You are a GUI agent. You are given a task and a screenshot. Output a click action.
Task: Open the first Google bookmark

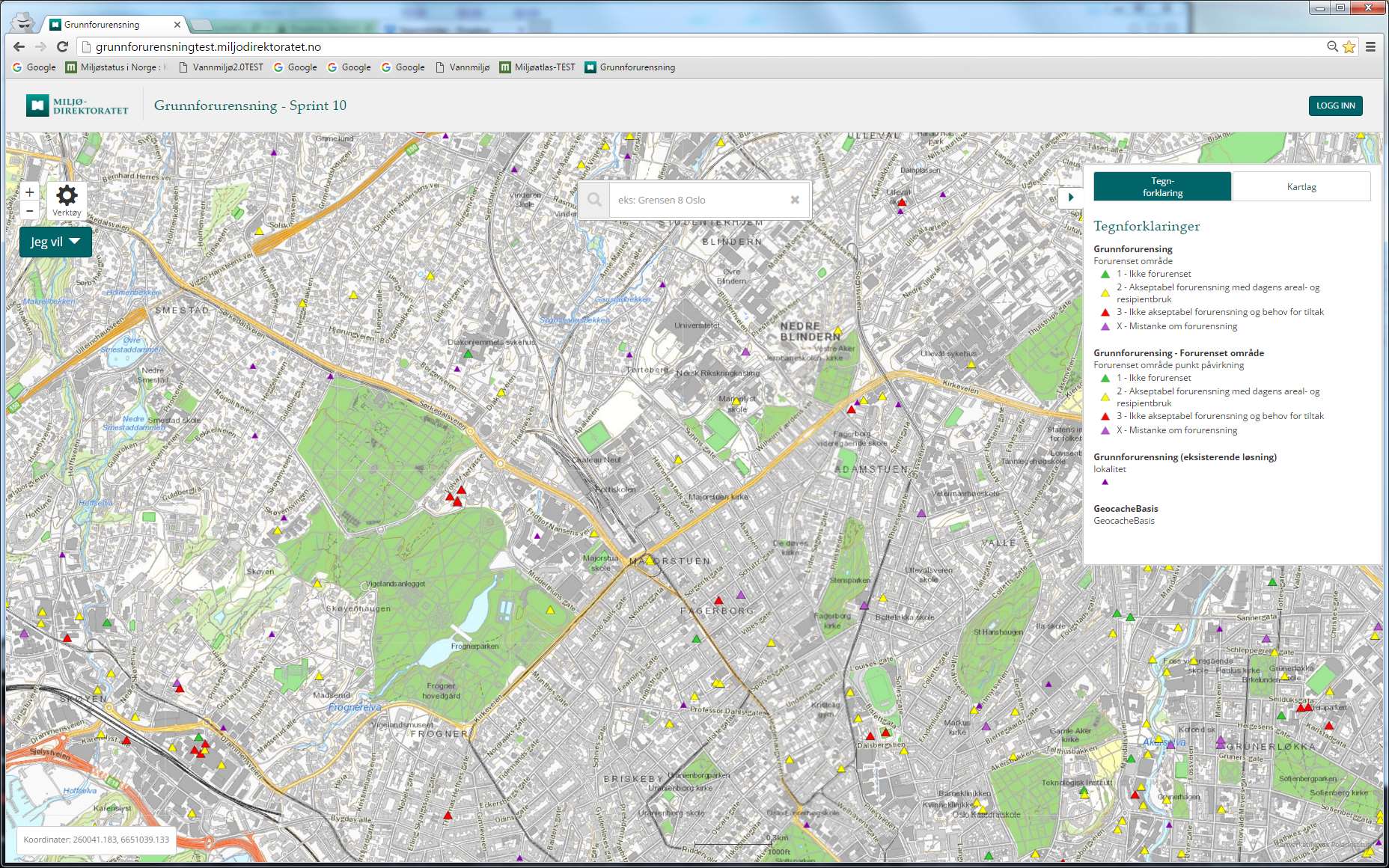click(34, 67)
